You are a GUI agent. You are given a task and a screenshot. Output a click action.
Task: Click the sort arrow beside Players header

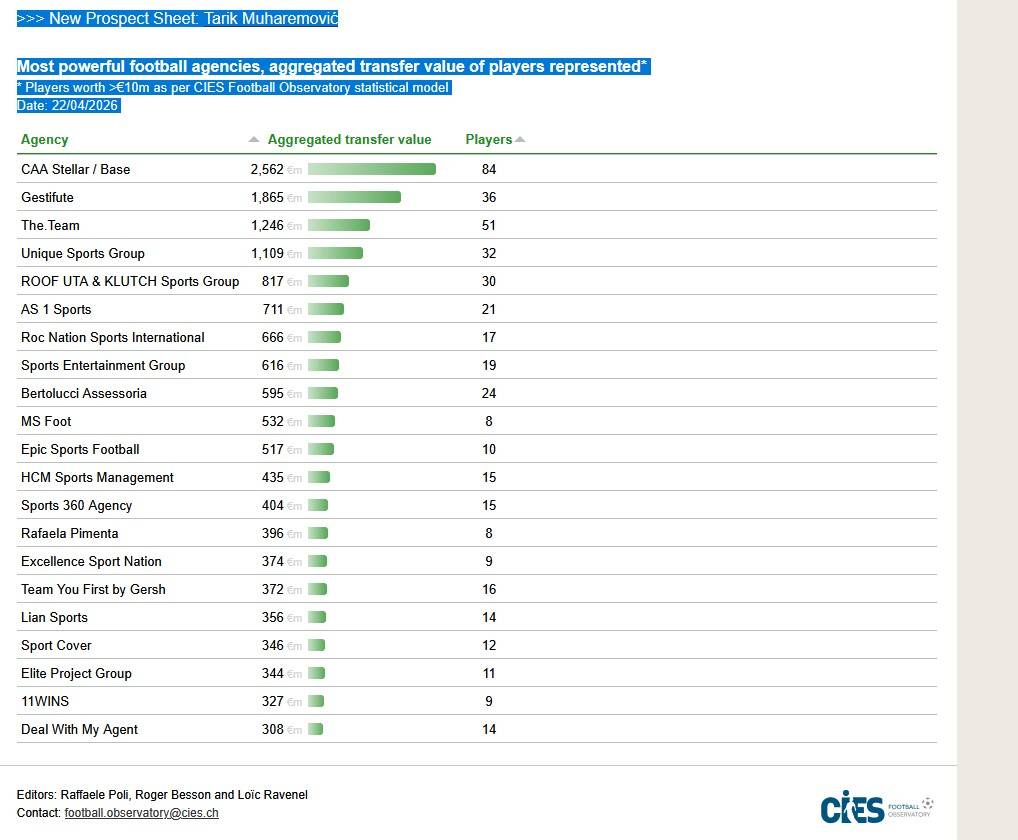coord(520,140)
